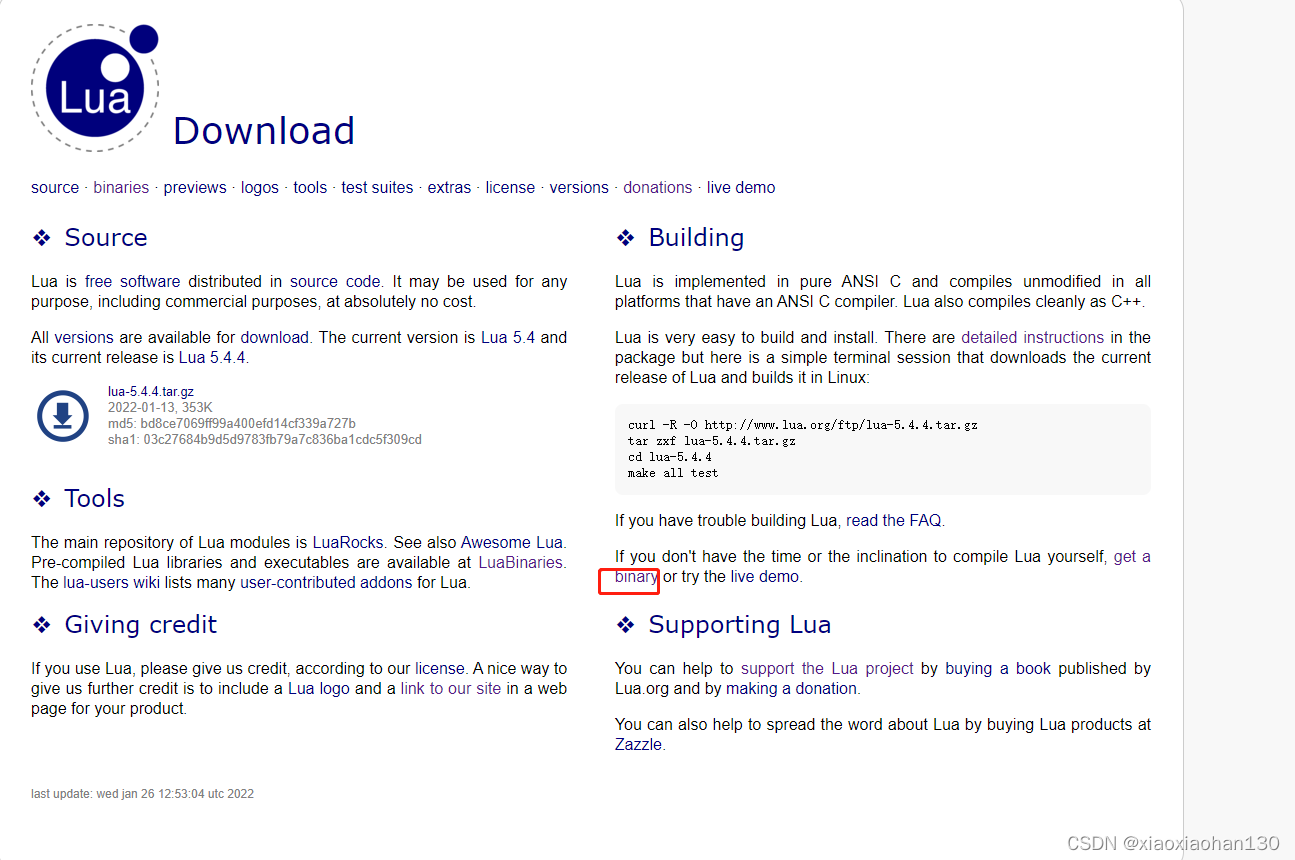Click the curl command line text
This screenshot has height=860, width=1295.
pos(803,424)
